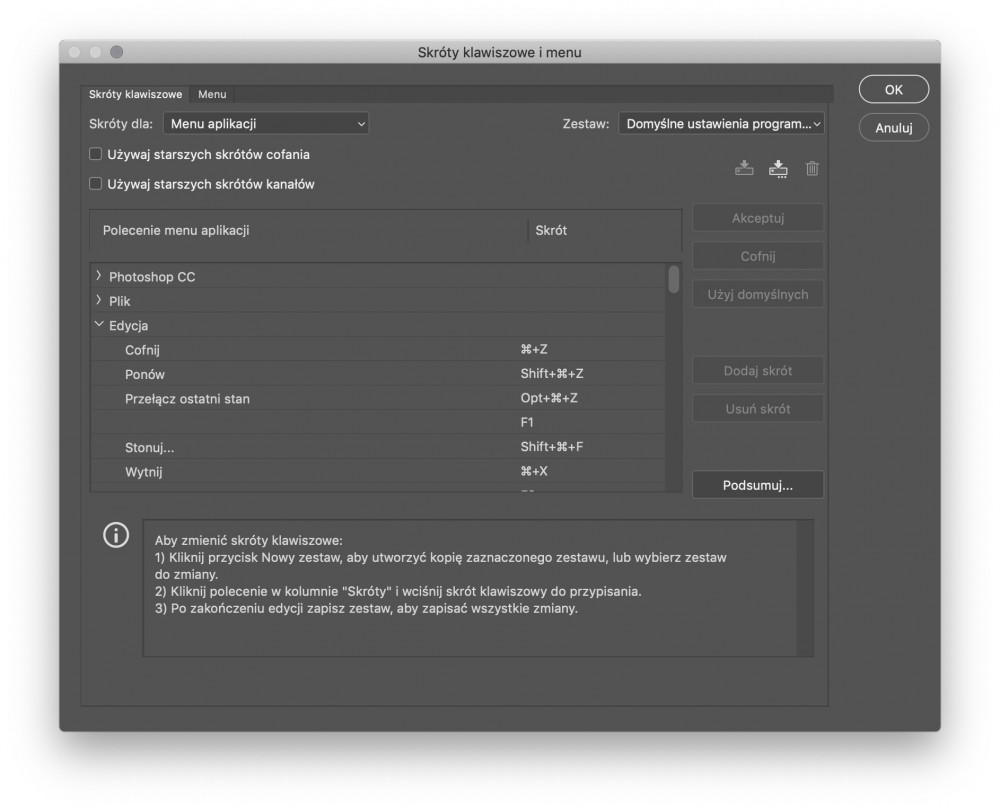Click the Anuluj button

click(x=893, y=128)
